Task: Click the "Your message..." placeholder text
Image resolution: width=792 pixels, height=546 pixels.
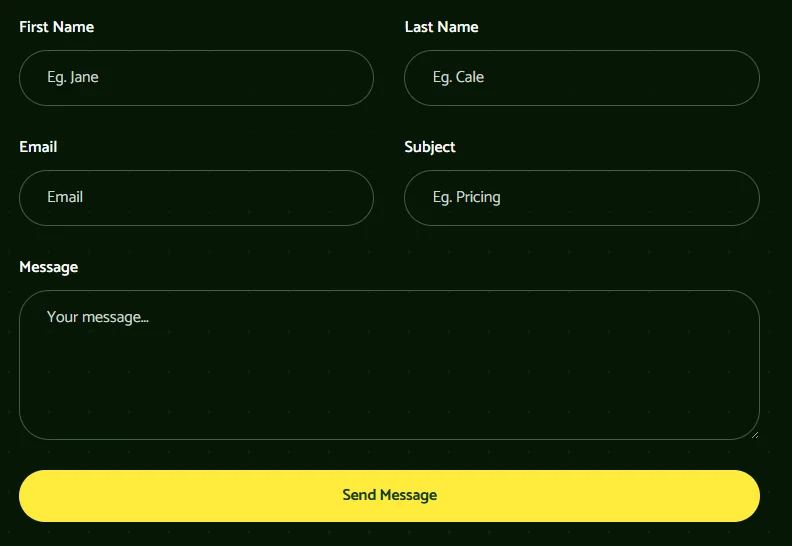Action: point(97,317)
